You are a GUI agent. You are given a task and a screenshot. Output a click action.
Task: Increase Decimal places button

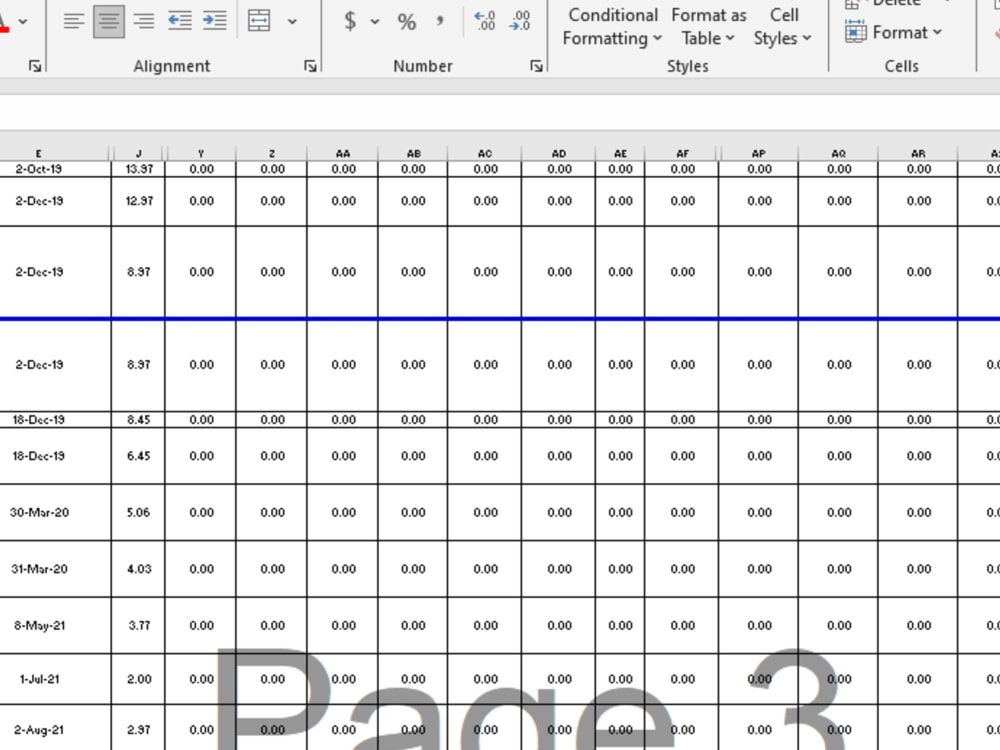point(485,21)
